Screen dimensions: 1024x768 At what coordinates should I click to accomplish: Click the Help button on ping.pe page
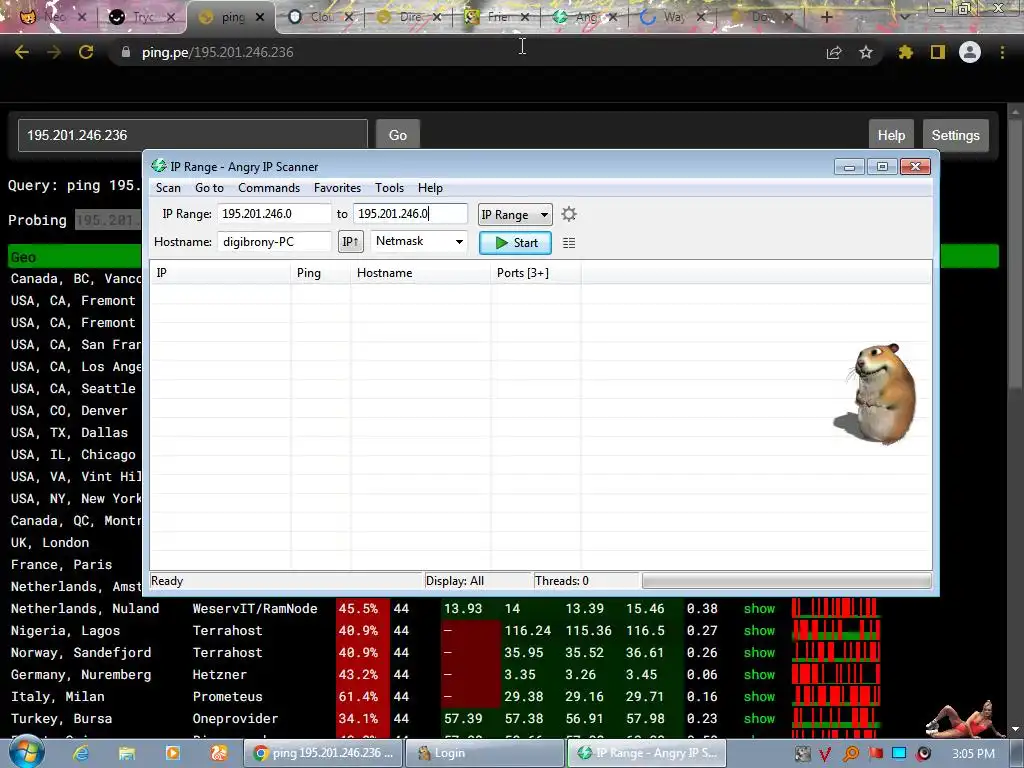pos(891,135)
